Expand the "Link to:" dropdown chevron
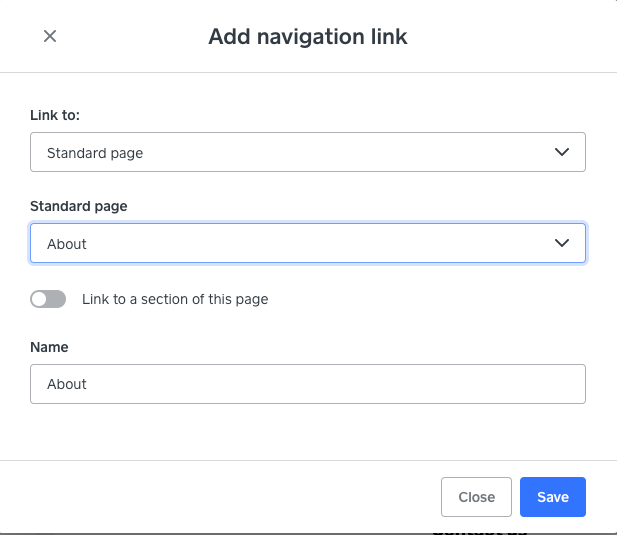This screenshot has height=535, width=617. (x=562, y=152)
